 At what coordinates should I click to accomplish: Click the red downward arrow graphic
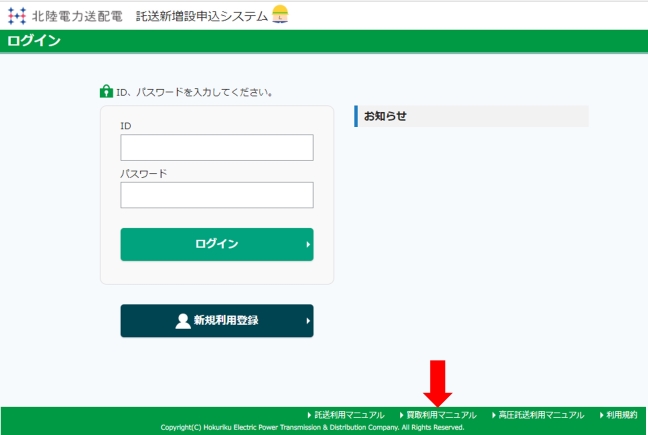pyautogui.click(x=440, y=383)
